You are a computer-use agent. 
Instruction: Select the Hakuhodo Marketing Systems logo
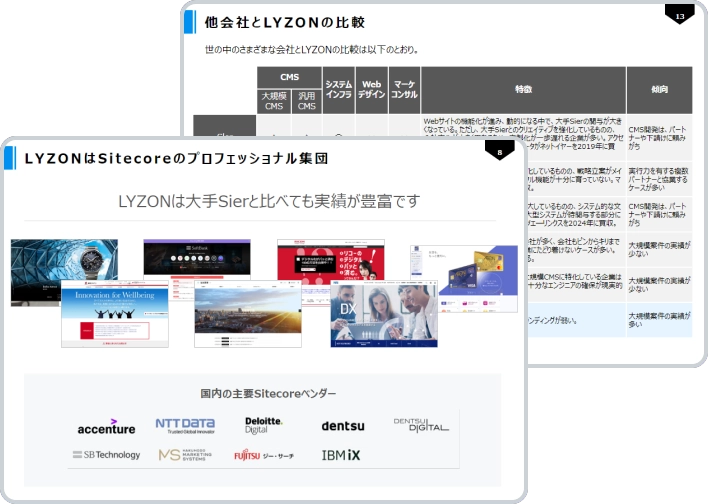point(185,455)
